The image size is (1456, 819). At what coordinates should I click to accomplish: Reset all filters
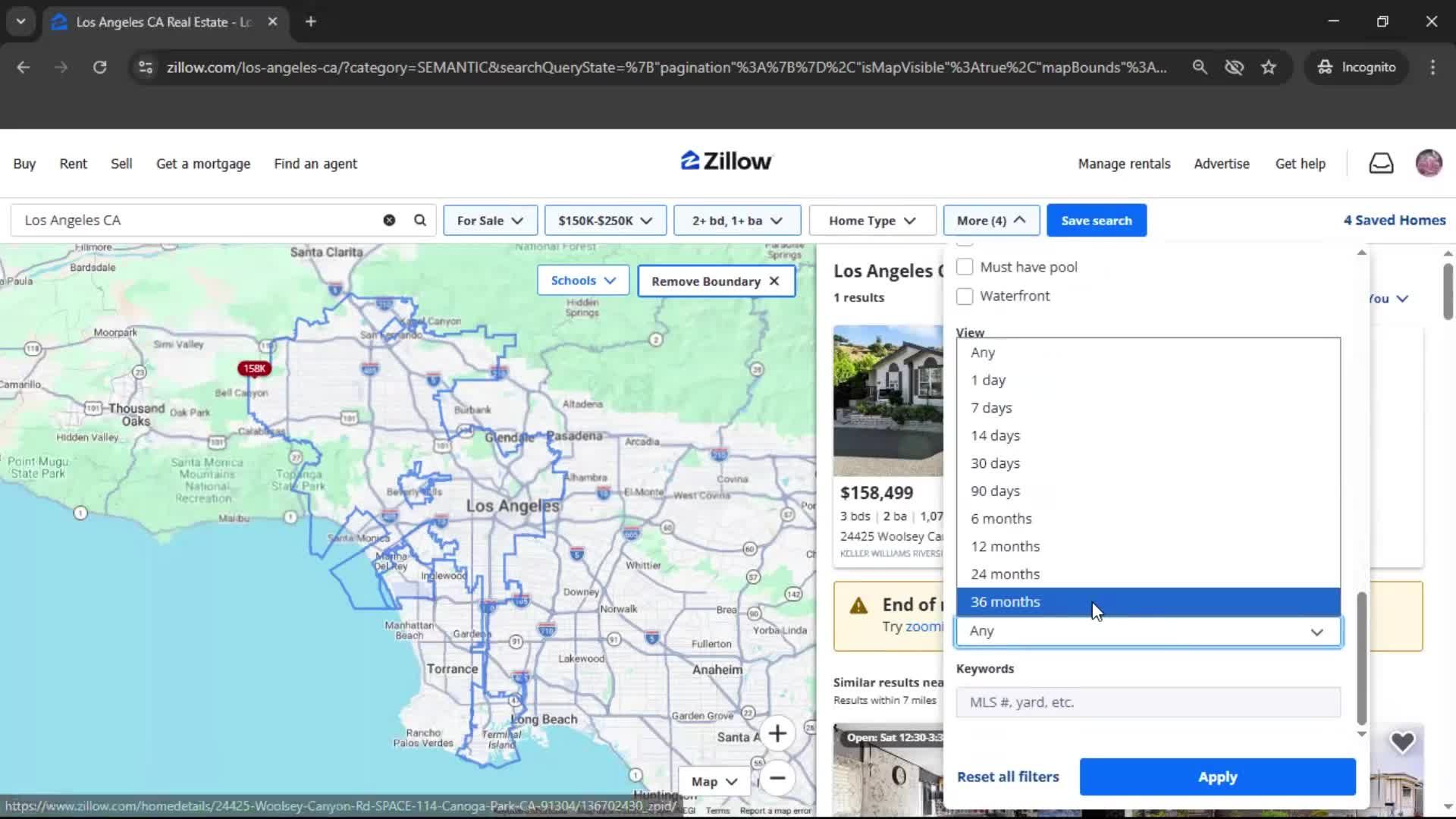pos(1007,777)
